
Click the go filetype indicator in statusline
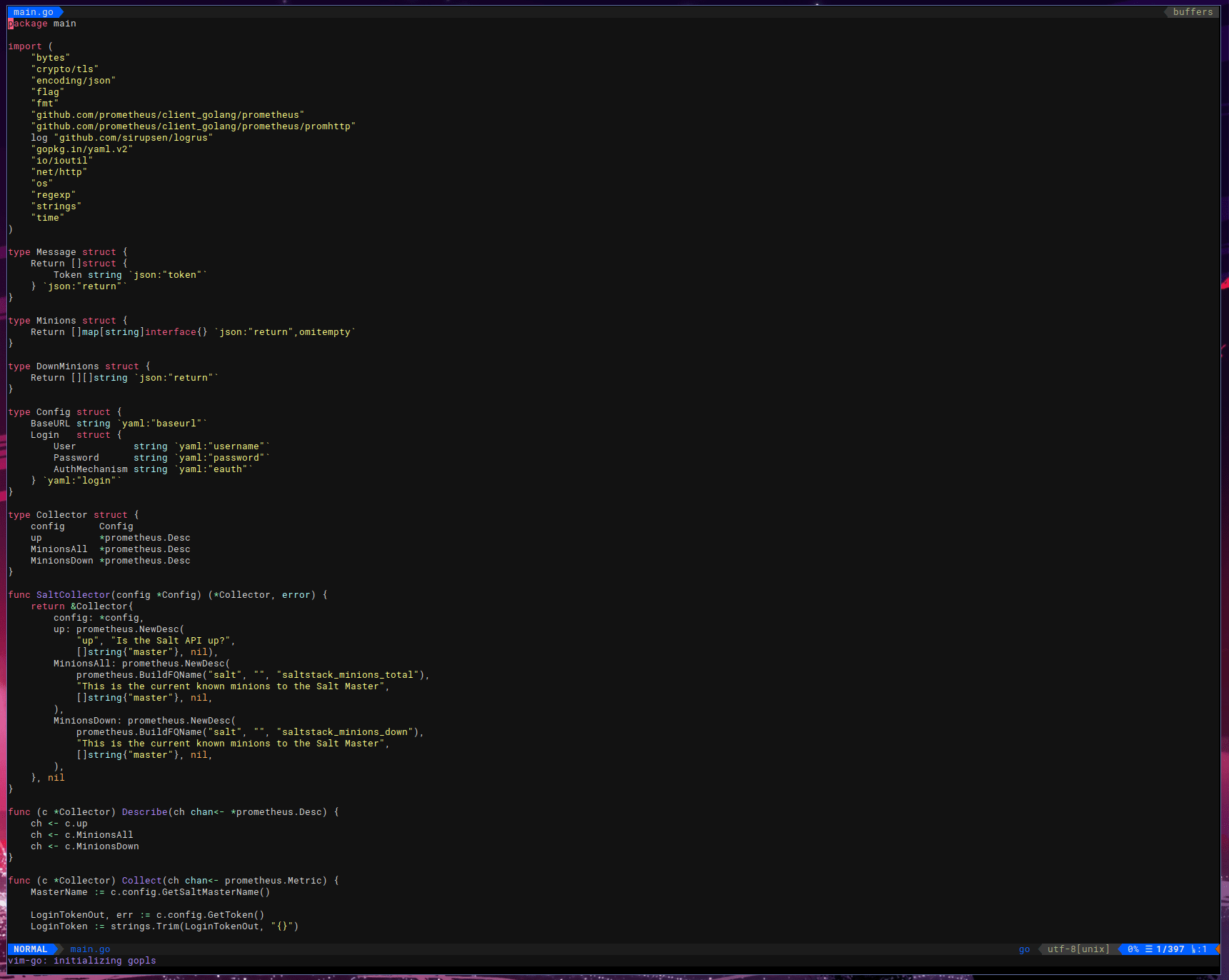pos(1024,949)
